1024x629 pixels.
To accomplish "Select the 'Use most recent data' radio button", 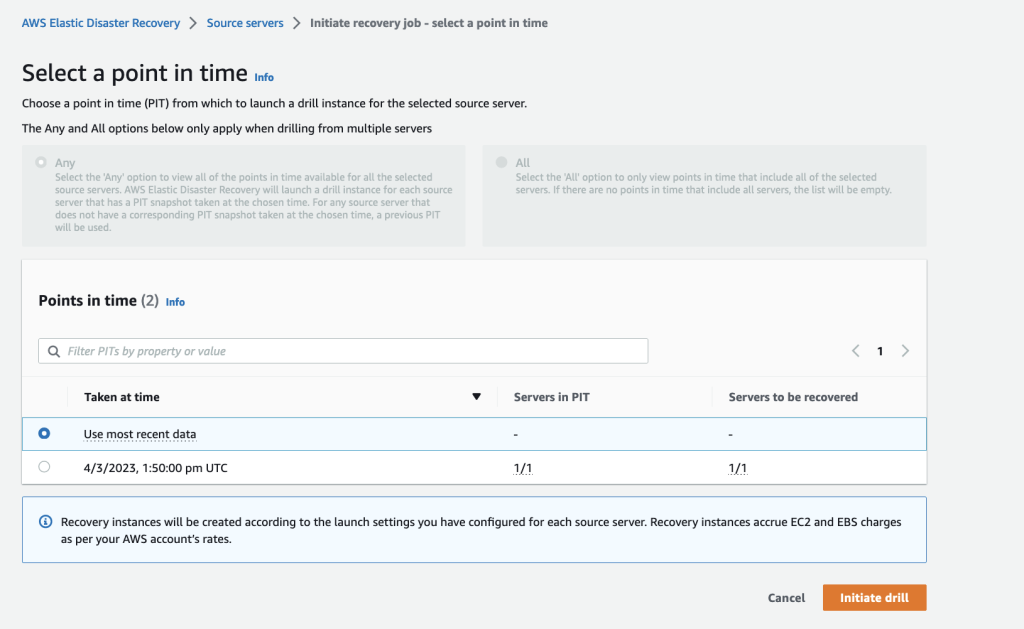I will point(42,433).
